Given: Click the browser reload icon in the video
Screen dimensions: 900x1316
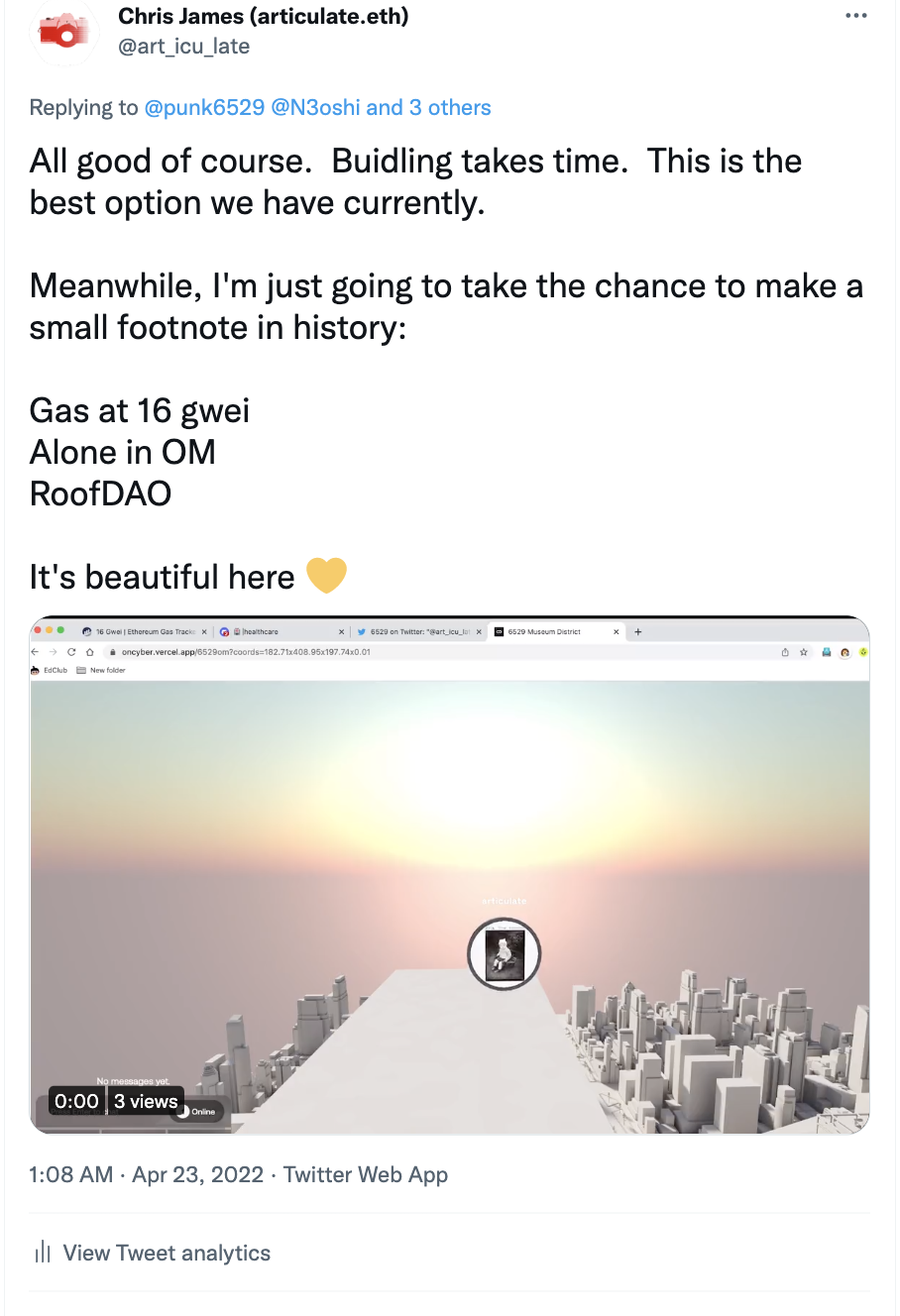Looking at the screenshot, I should 71,652.
